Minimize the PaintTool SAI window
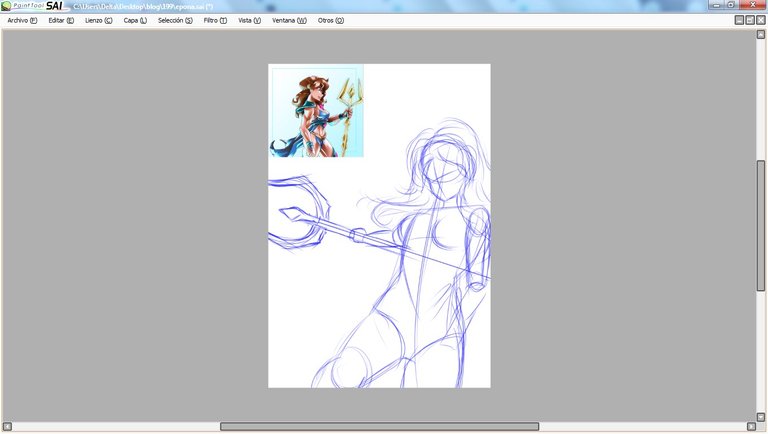The width and height of the screenshot is (768, 434). [717, 5]
